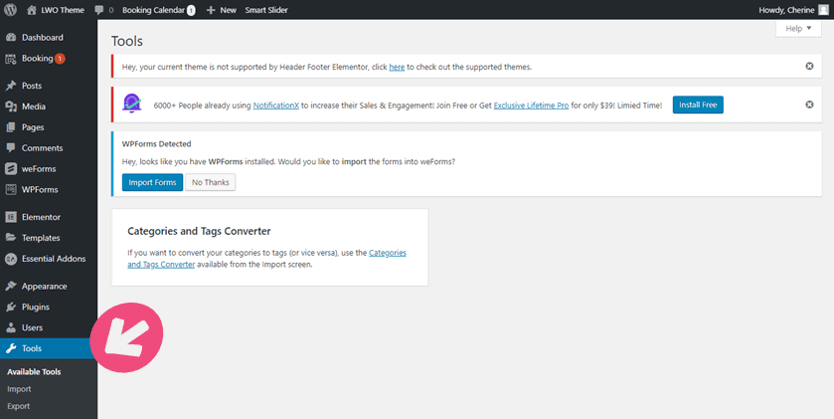Open the Exclusive Lifetime Pro link
834x419 pixels.
(x=531, y=105)
